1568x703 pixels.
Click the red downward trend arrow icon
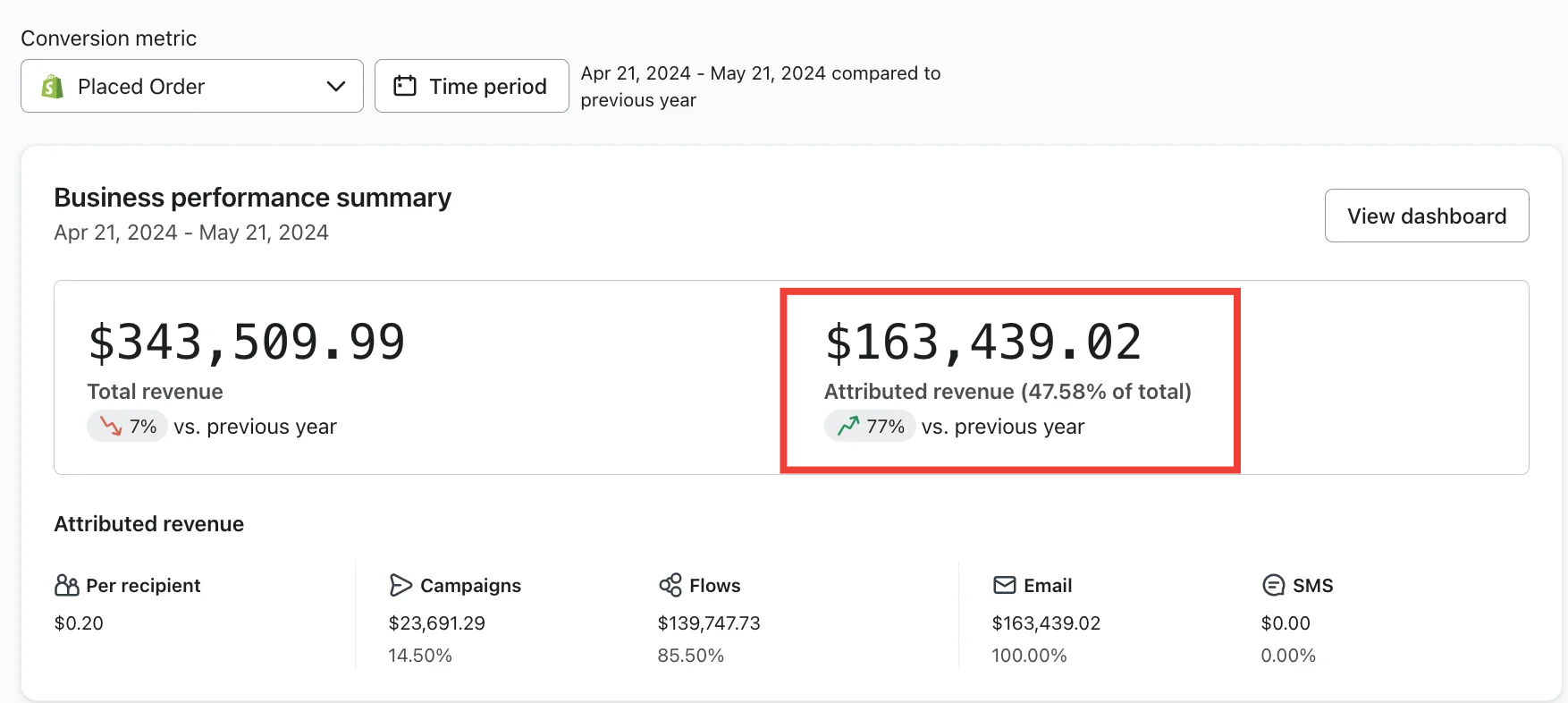pos(111,427)
